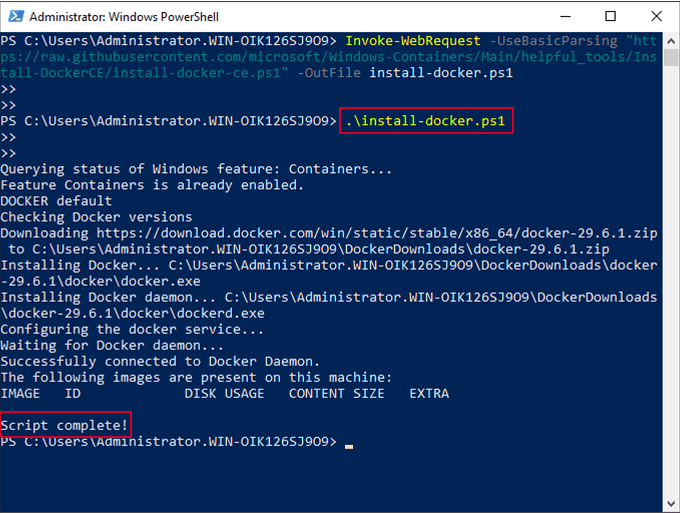This screenshot has height=513, width=680.
Task: Click 'Successfully connected to Docker Daemon.' line
Action: 160,362
